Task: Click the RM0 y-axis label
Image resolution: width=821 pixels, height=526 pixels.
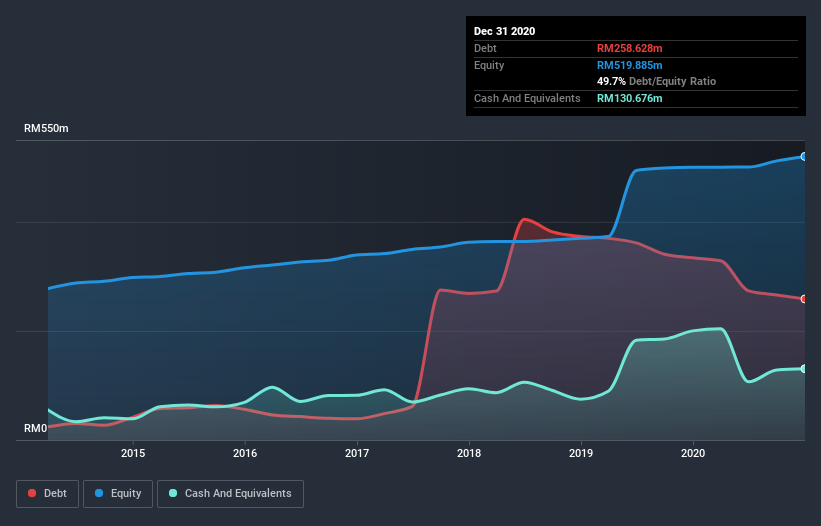Action: pyautogui.click(x=35, y=428)
